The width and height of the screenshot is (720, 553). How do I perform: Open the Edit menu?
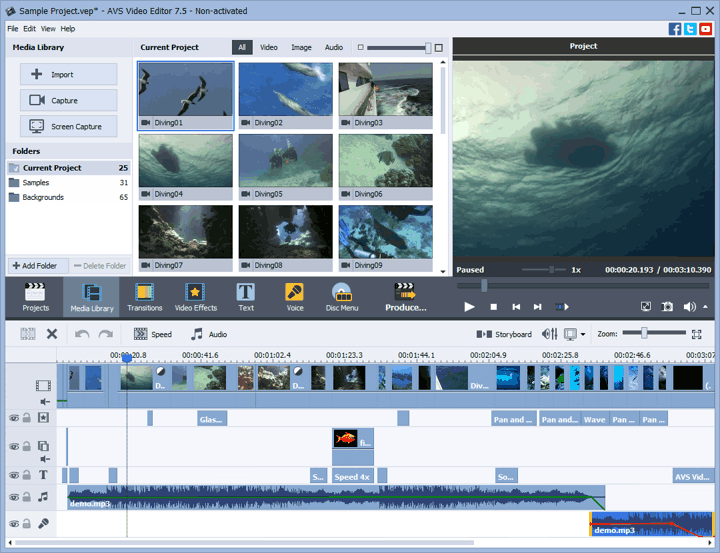click(x=29, y=28)
